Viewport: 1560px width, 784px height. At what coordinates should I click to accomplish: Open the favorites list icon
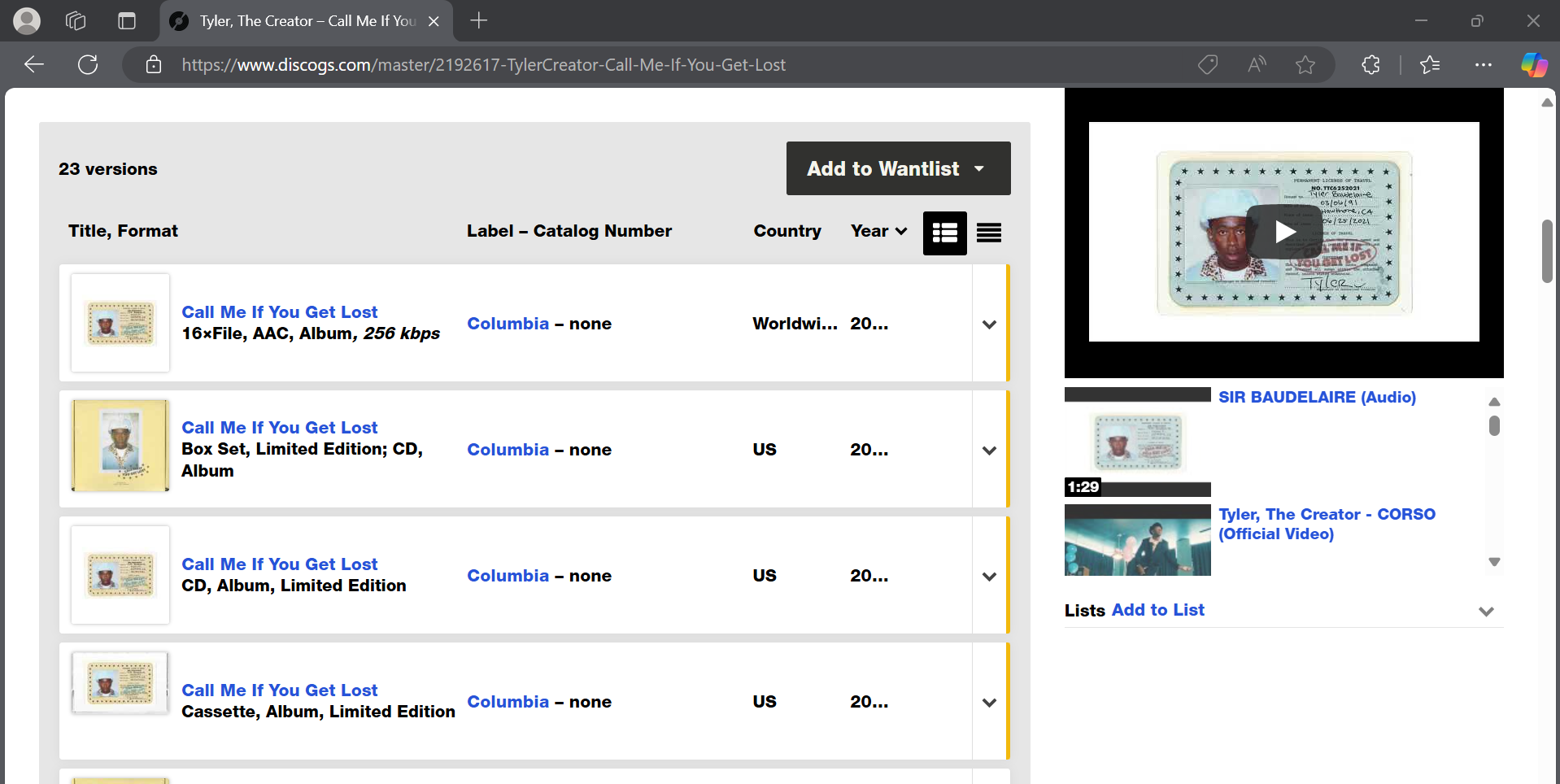click(x=1430, y=65)
